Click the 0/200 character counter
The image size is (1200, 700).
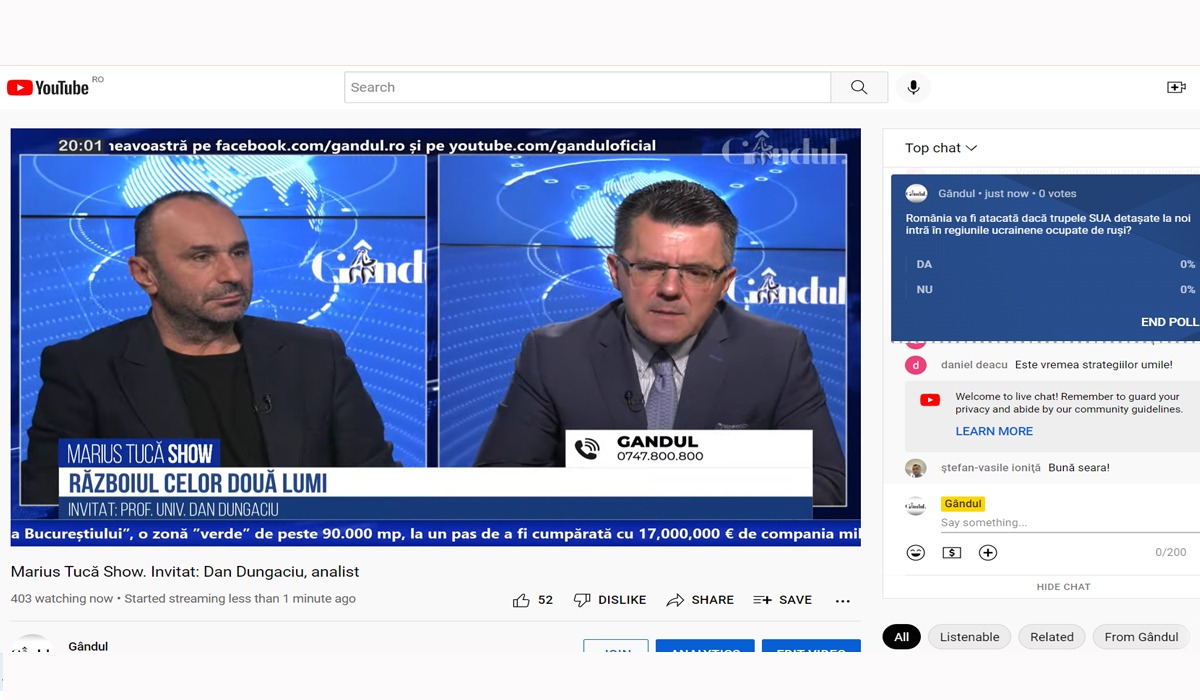1170,553
